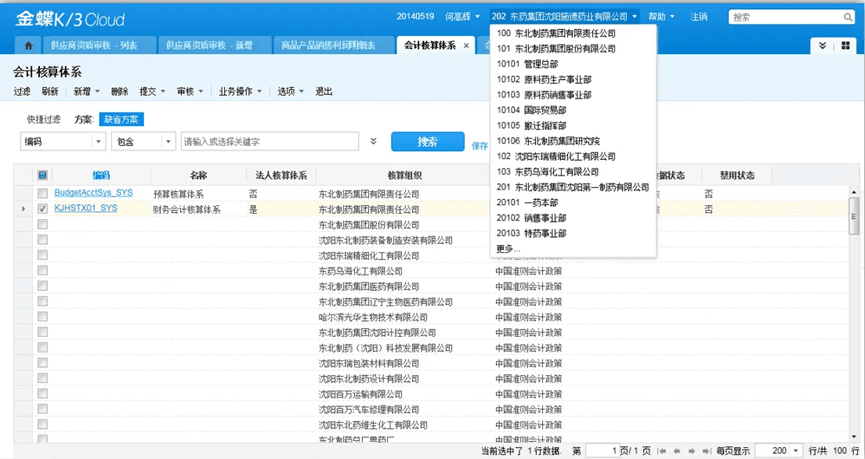Open the tab list double-chevron icon

point(822,45)
